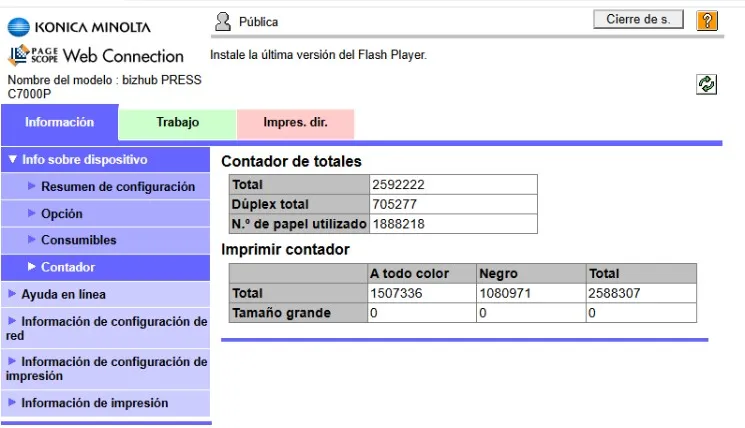This screenshot has width=745, height=428.
Task: Select Opción in the sidebar menu
Action: (x=62, y=214)
